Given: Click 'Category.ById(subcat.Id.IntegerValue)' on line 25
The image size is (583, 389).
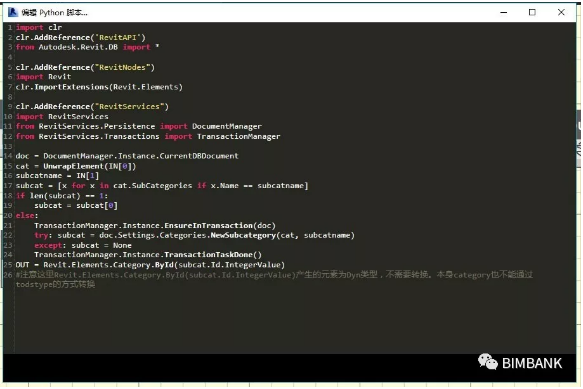Looking at the screenshot, I should [199, 265].
